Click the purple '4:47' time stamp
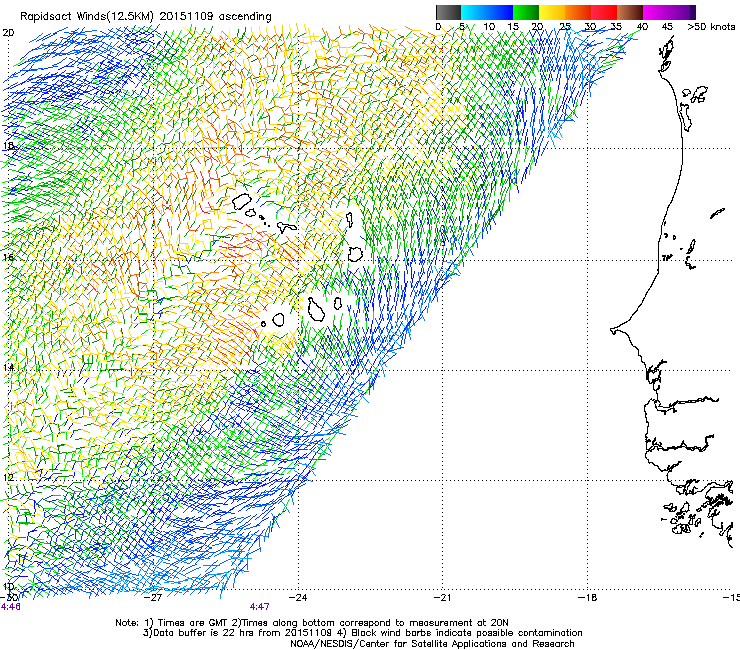Viewport: 740px width, 650px height. pos(260,607)
